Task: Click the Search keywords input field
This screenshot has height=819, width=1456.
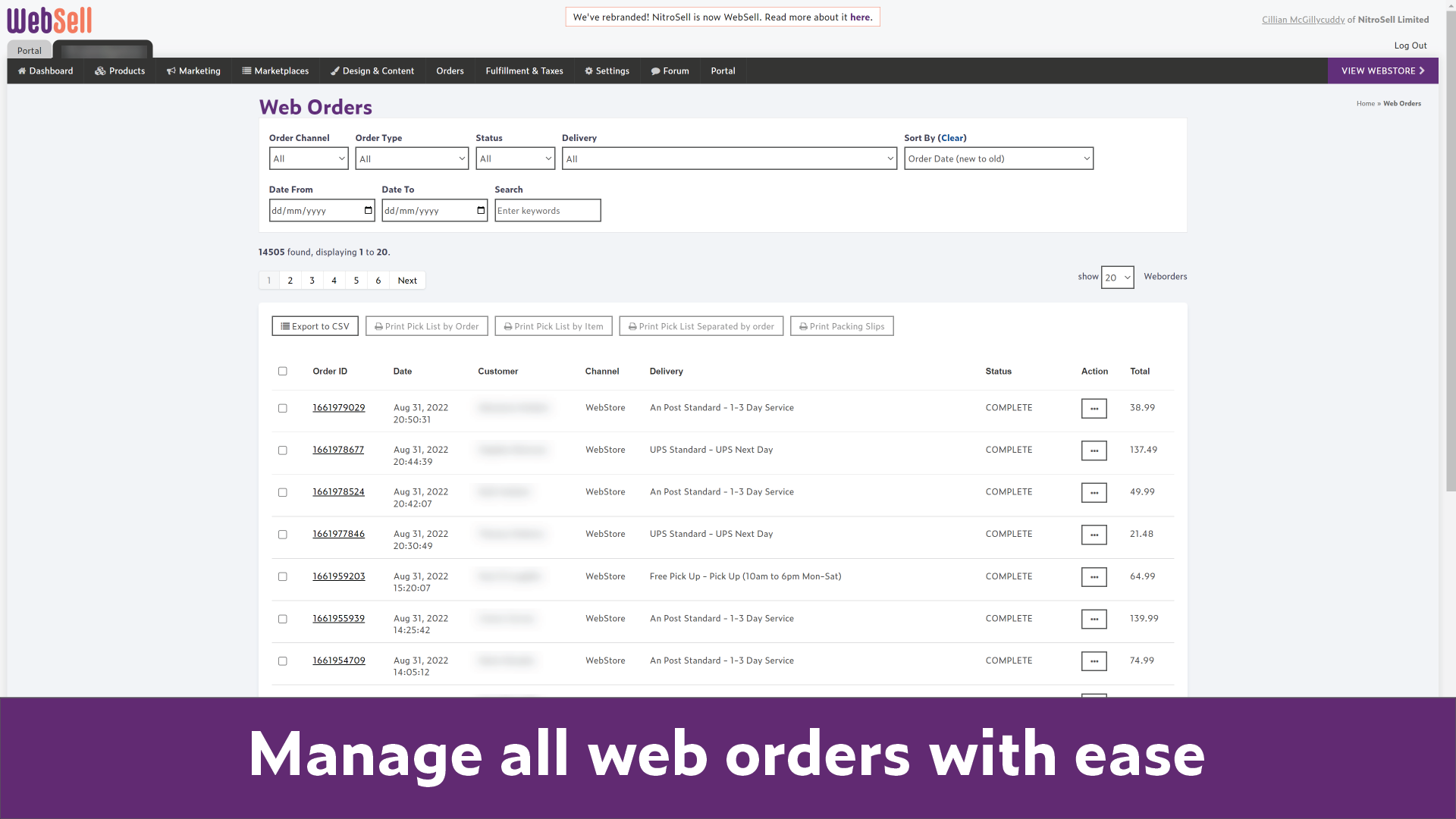Action: coord(548,210)
